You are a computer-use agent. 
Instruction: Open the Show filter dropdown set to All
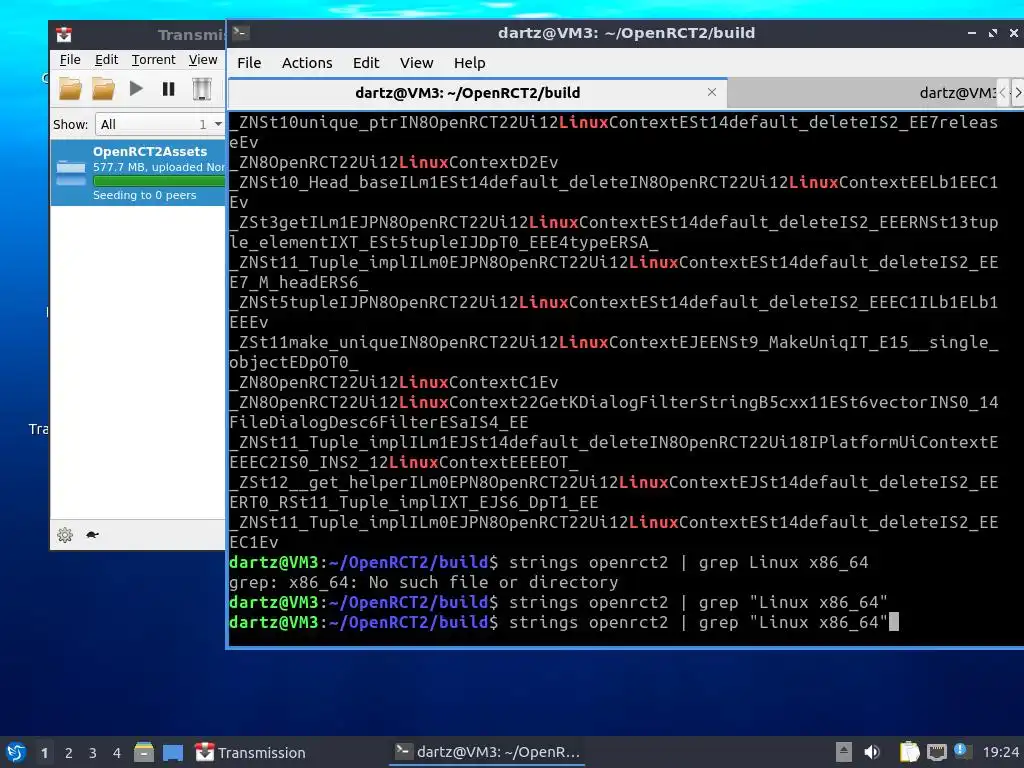(x=160, y=124)
